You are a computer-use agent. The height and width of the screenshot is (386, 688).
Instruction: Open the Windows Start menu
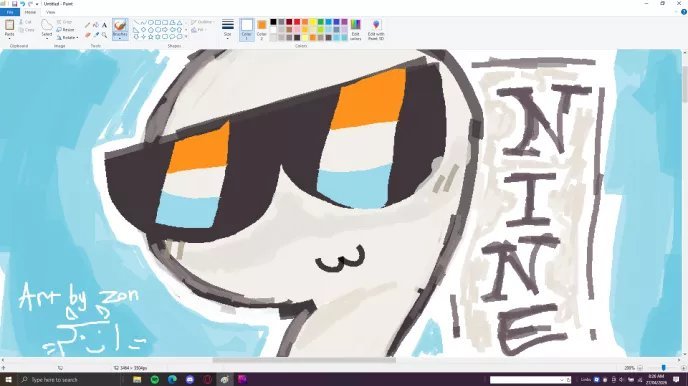click(x=8, y=379)
